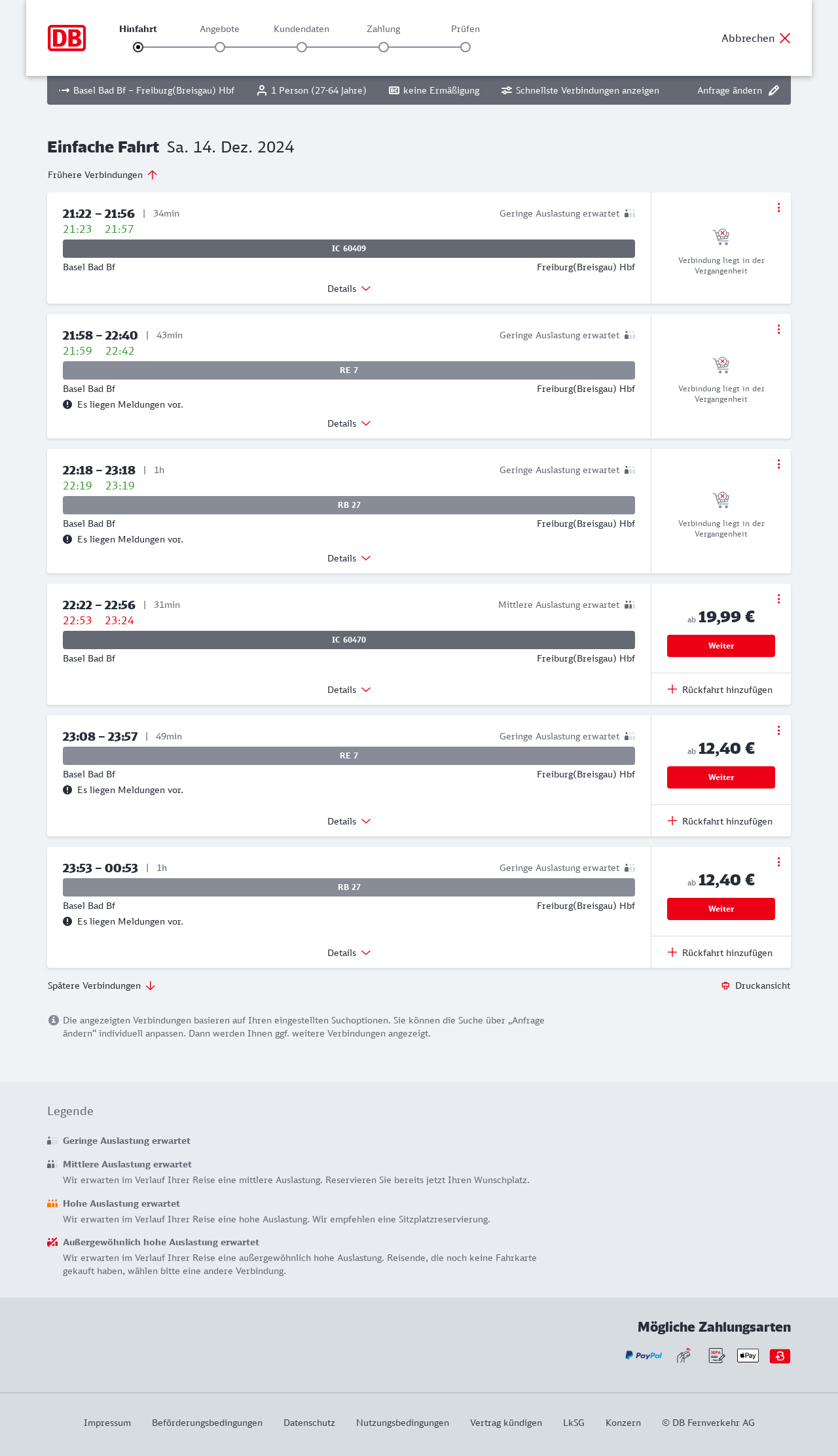Click the PayPal payment icon
This screenshot has width=838, height=1456.
coord(644,1355)
